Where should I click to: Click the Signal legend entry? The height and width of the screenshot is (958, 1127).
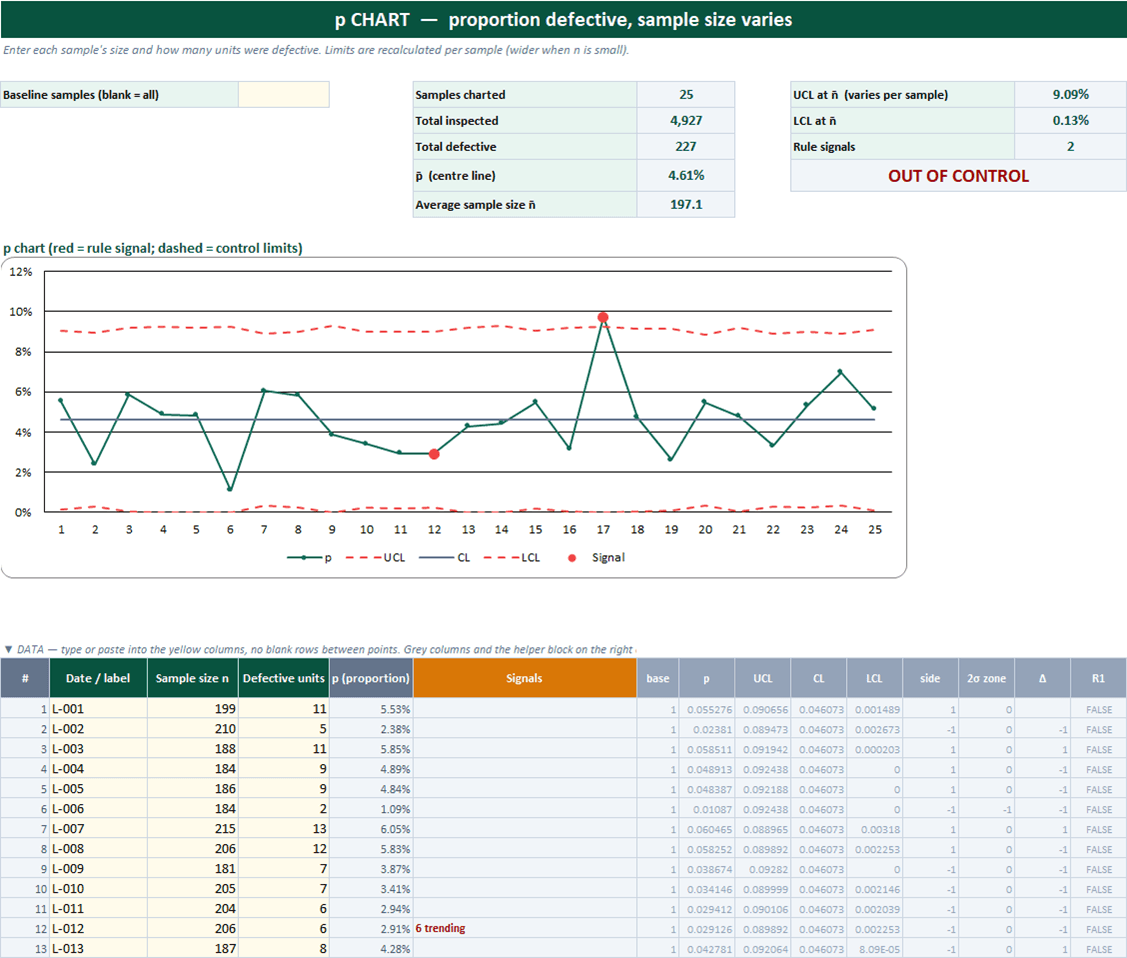point(596,558)
